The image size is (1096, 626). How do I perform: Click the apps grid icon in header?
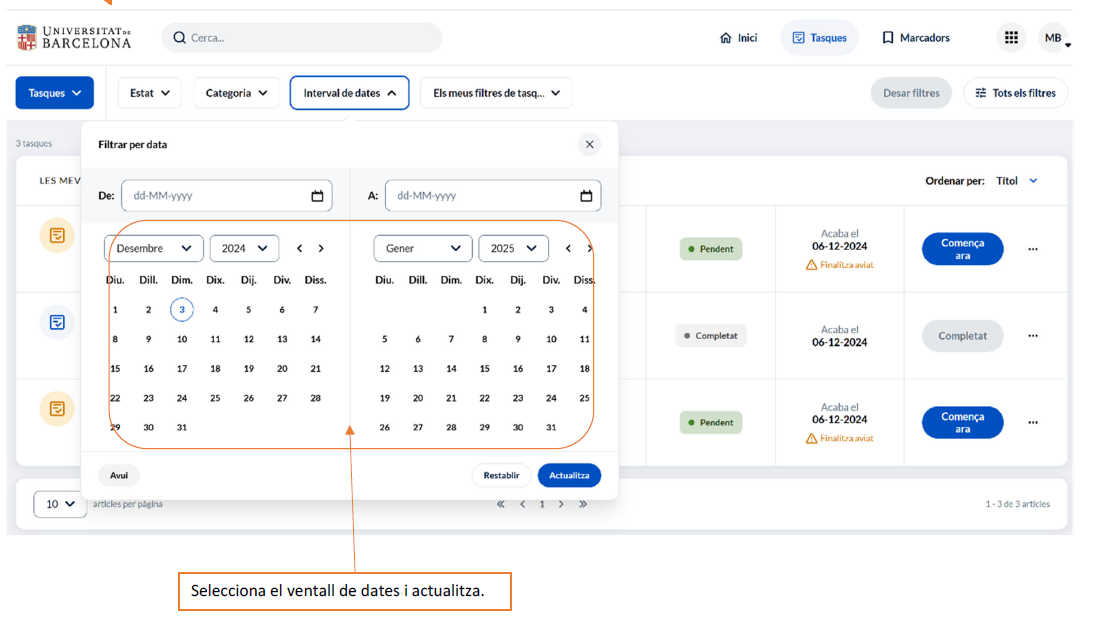tap(1011, 38)
